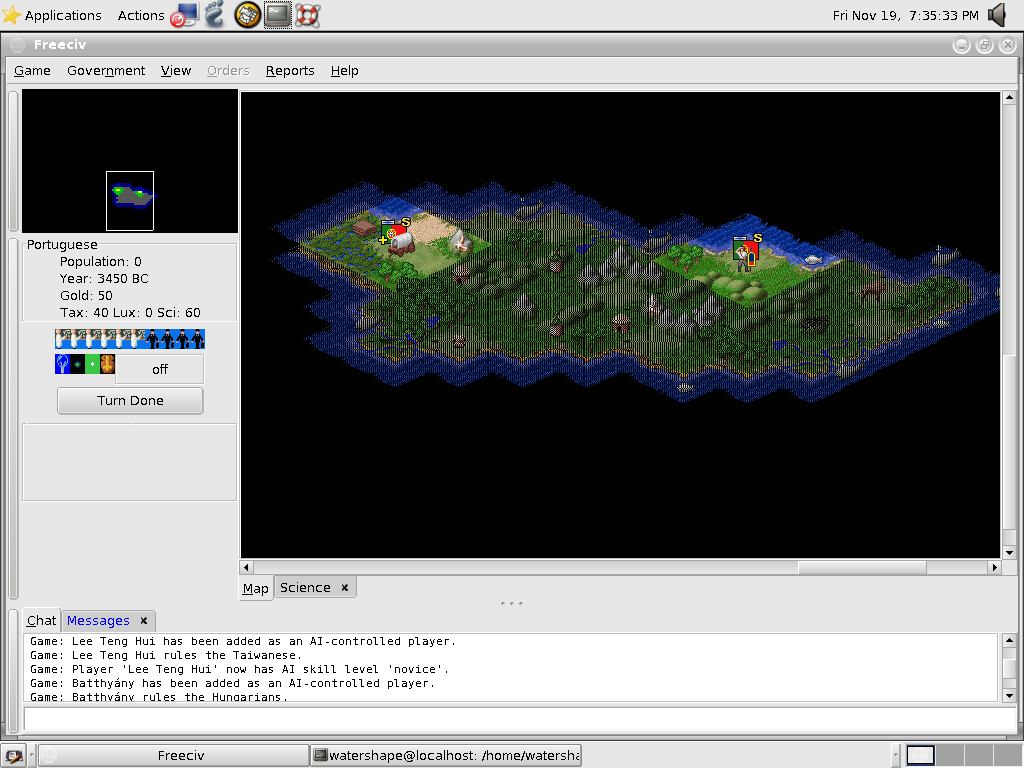Click the Turn Done button
Screen dimensions: 1024x768
coord(130,400)
